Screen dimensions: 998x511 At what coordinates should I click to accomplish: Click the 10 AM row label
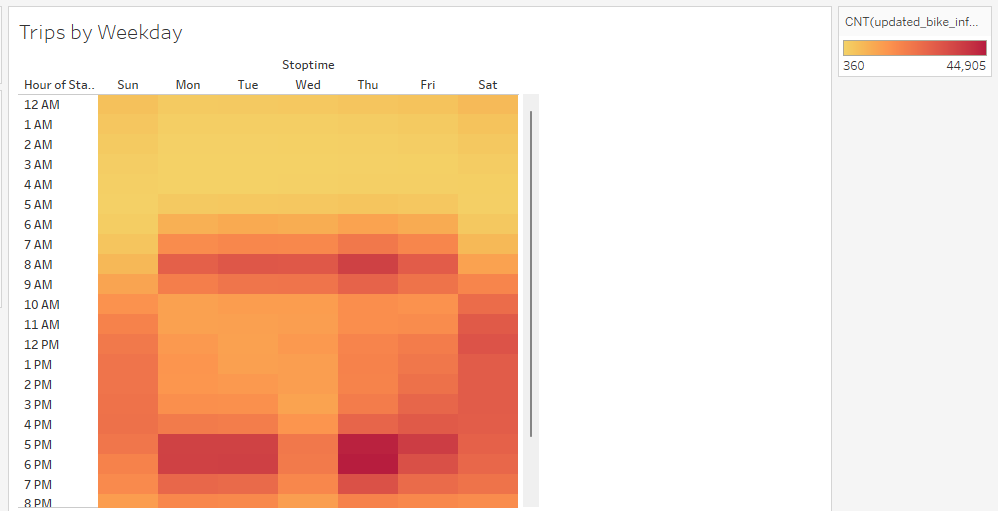[41, 305]
